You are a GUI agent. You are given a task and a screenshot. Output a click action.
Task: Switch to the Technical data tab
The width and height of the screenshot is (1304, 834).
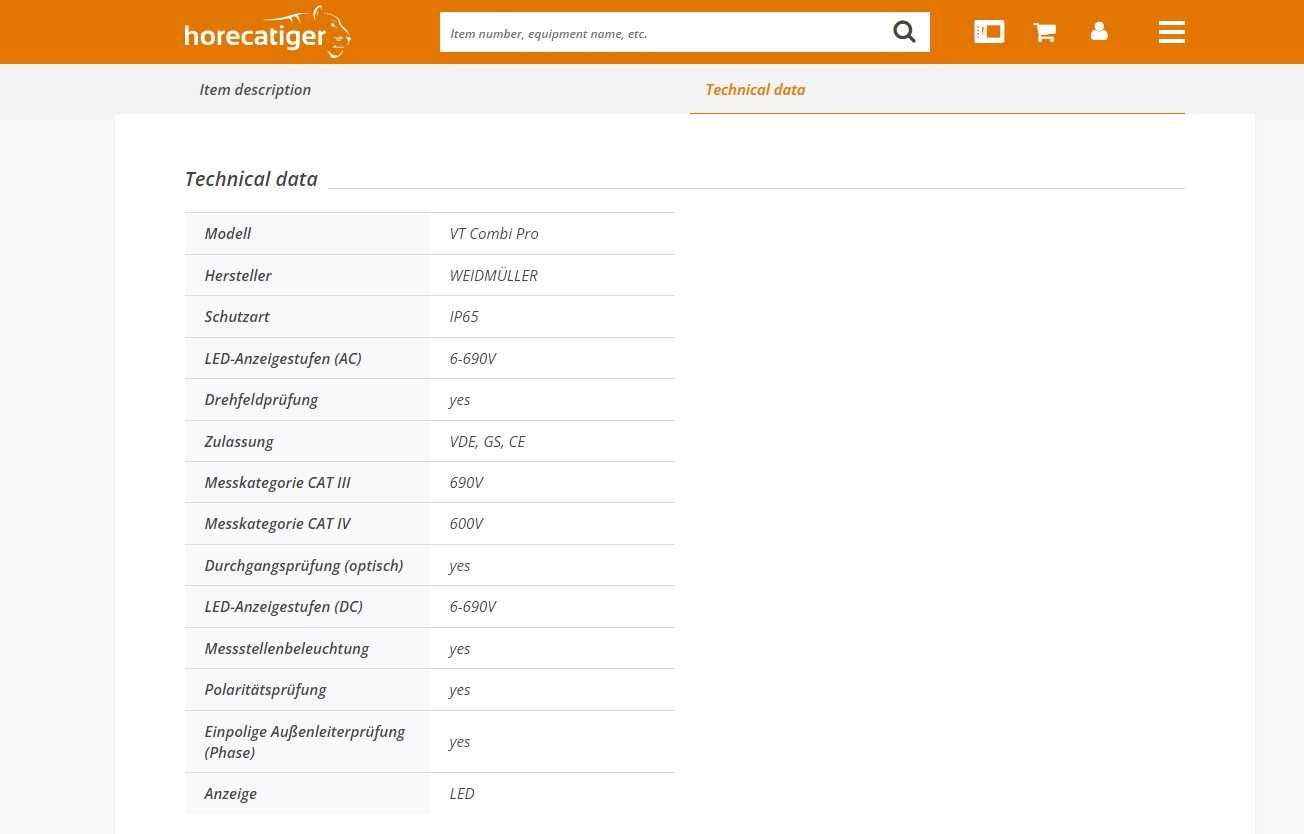(x=755, y=89)
